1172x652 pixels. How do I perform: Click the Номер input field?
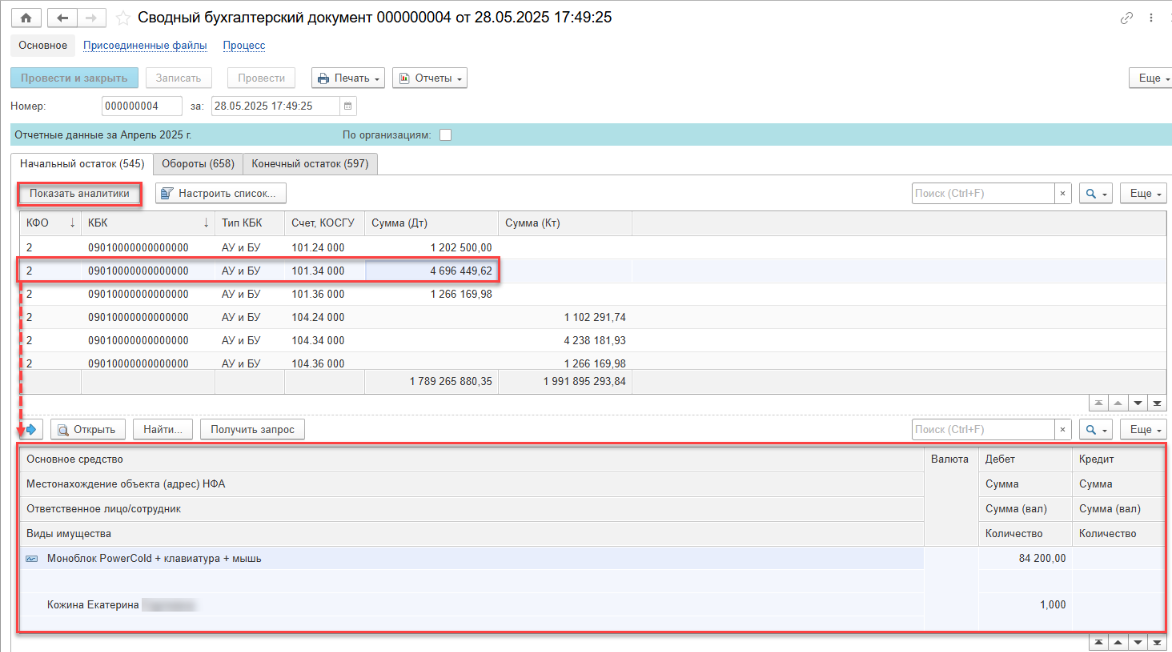[141, 106]
